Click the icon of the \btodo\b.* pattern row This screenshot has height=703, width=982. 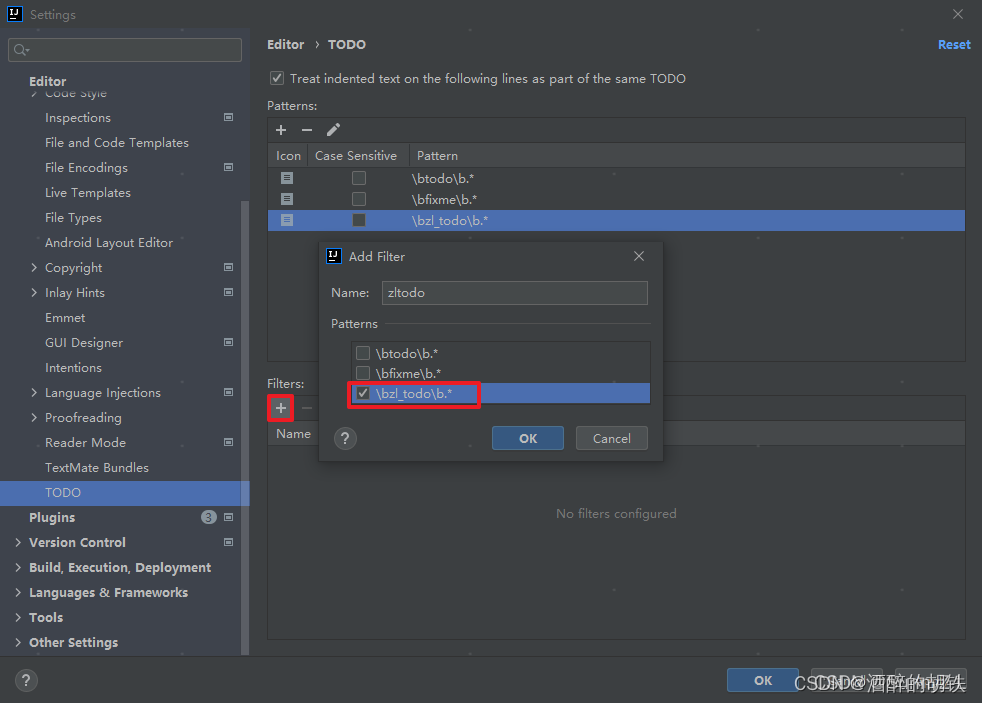[287, 178]
